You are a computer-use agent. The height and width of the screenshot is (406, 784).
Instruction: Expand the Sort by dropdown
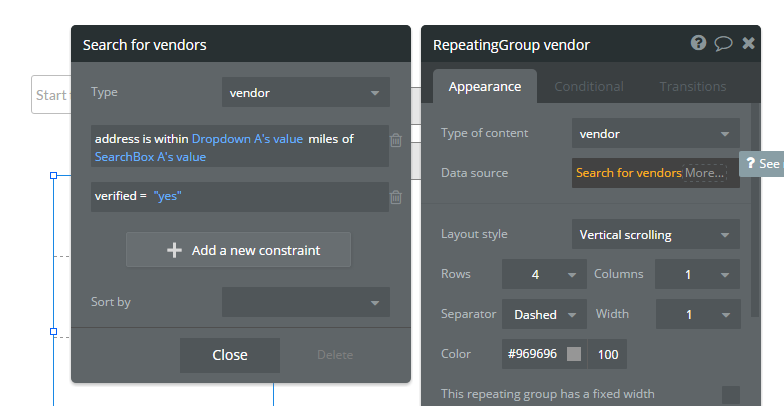(306, 302)
